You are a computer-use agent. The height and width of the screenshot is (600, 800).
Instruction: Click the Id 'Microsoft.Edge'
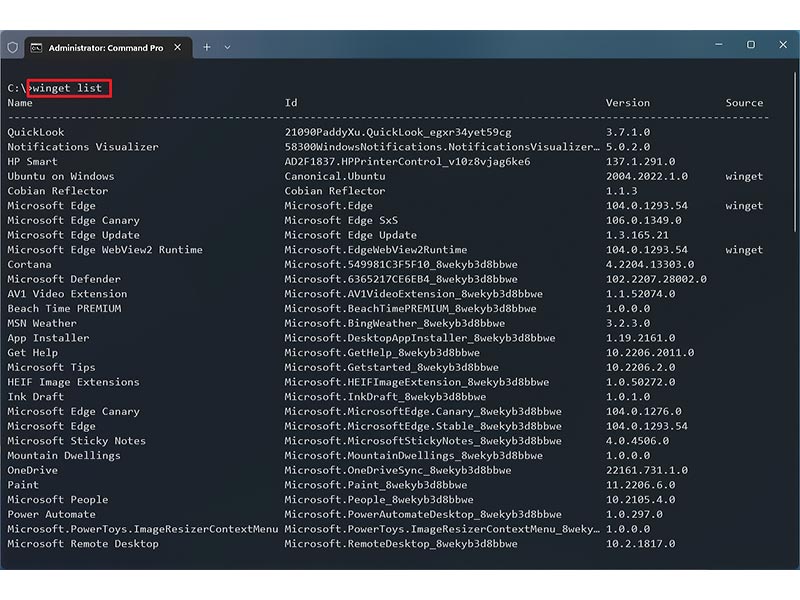click(329, 206)
